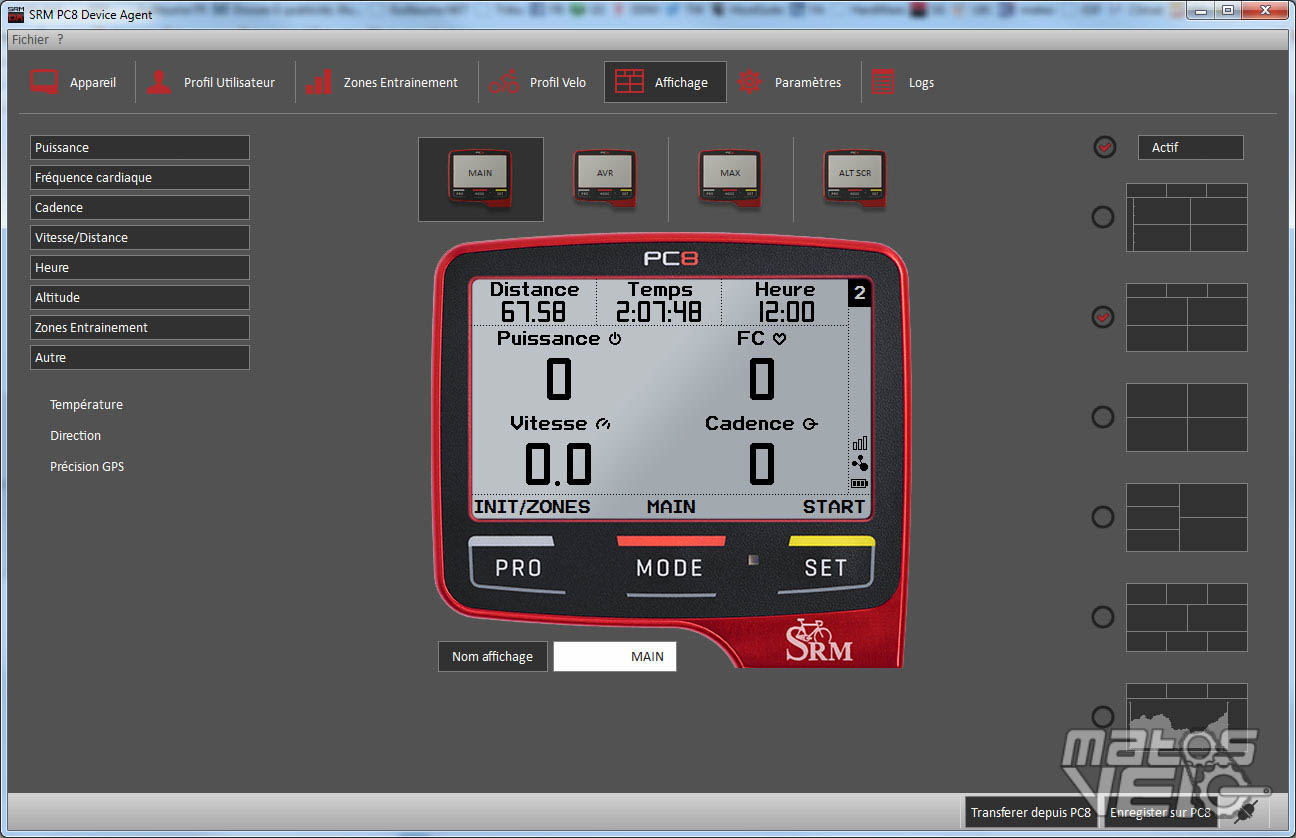Image resolution: width=1296 pixels, height=838 pixels.
Task: Click Transferer depuis PC8 button
Action: pyautogui.click(x=1031, y=812)
